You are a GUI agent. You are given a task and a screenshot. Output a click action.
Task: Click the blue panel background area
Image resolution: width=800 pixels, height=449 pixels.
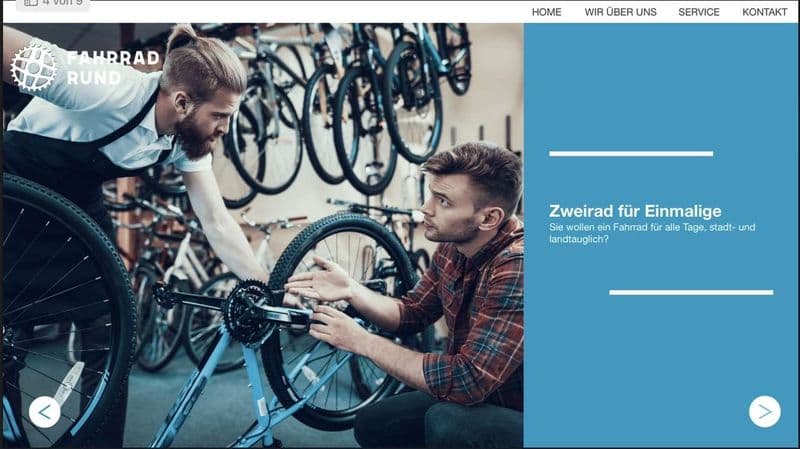tap(661, 347)
